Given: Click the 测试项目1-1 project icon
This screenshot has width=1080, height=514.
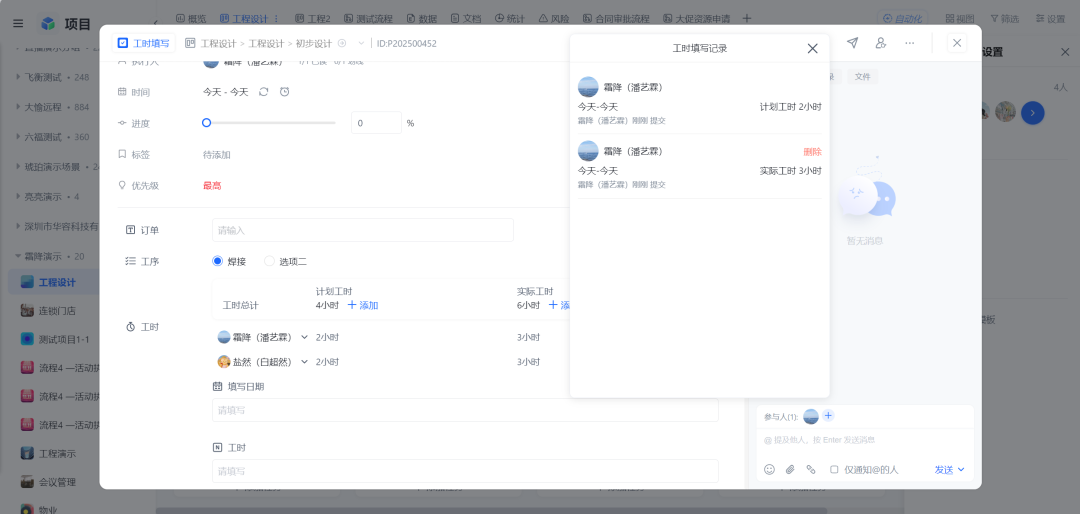Looking at the screenshot, I should 28,339.
